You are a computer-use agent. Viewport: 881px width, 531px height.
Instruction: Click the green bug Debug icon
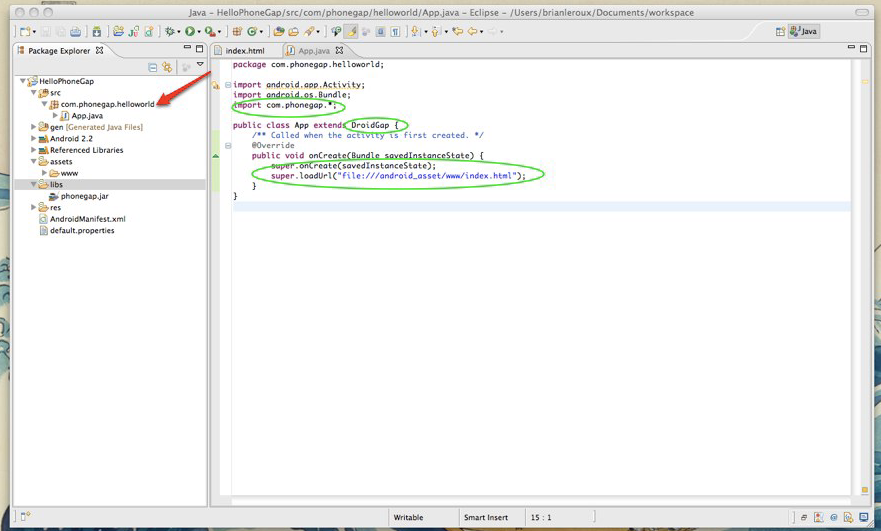[169, 32]
